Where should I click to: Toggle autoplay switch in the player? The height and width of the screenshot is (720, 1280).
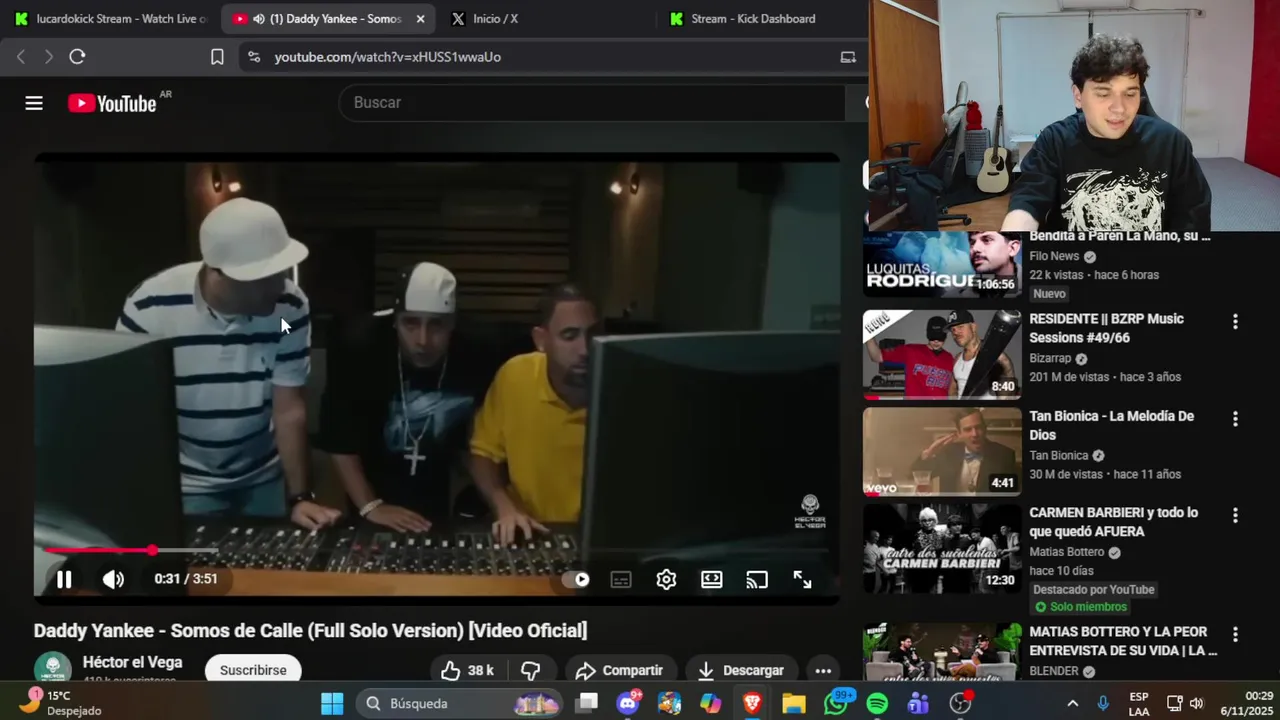tap(576, 579)
